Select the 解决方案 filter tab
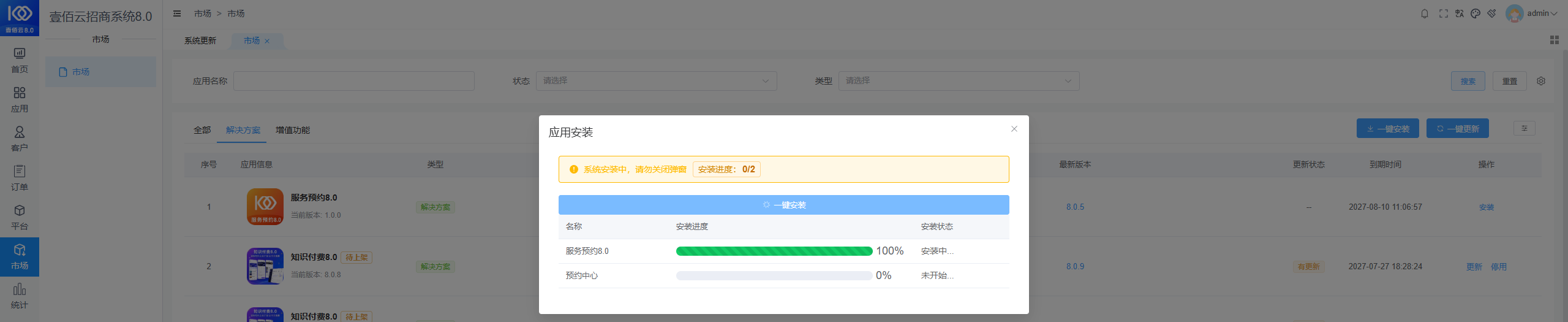The height and width of the screenshot is (322, 1568). [x=243, y=130]
